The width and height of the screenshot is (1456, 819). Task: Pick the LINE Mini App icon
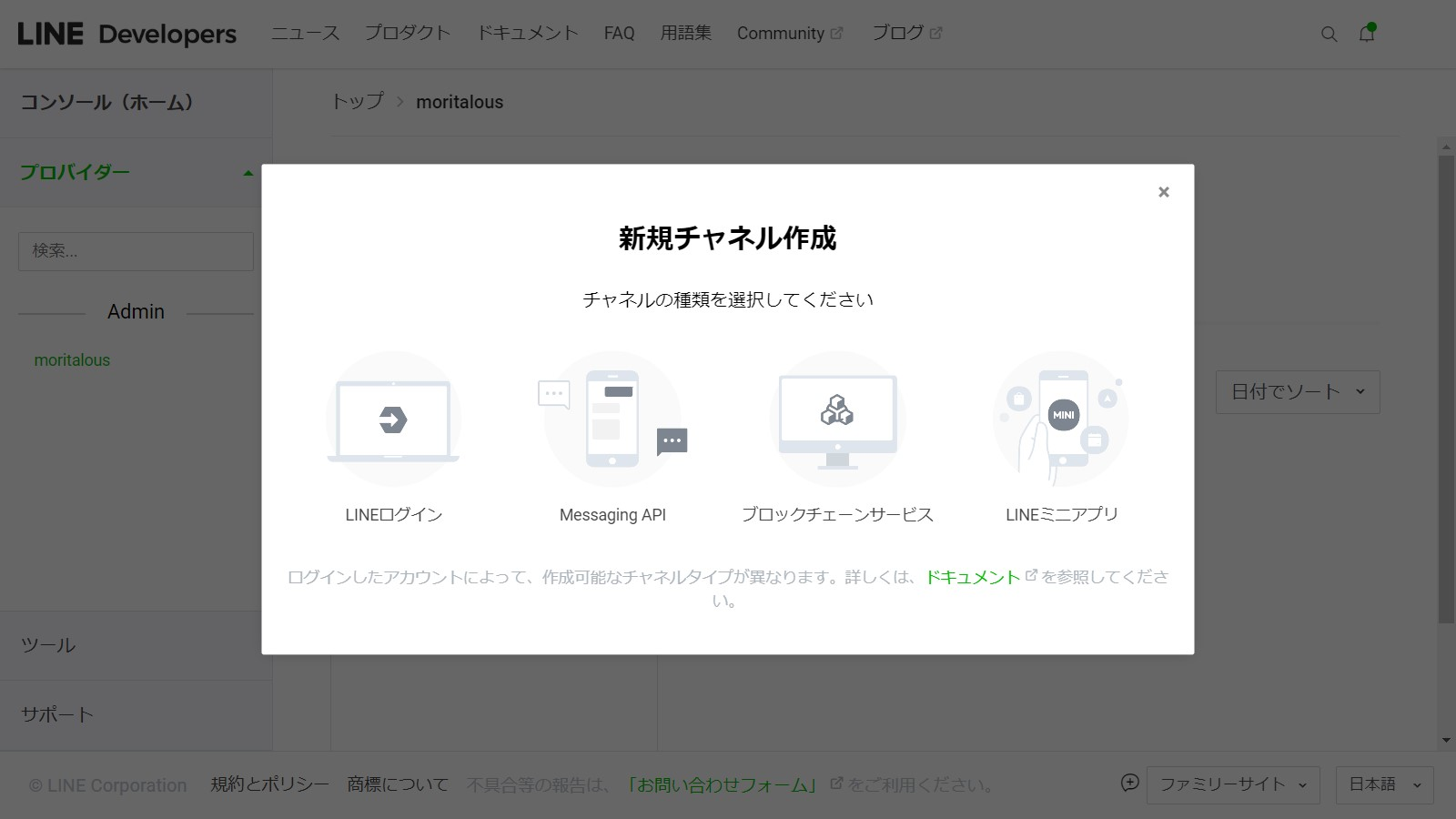tap(1061, 420)
